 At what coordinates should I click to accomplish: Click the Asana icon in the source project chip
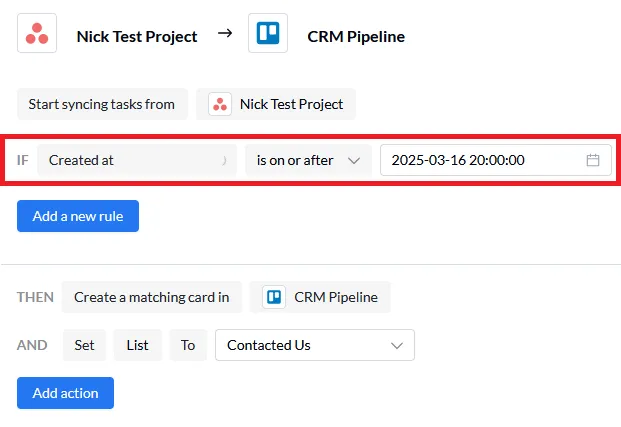(220, 104)
